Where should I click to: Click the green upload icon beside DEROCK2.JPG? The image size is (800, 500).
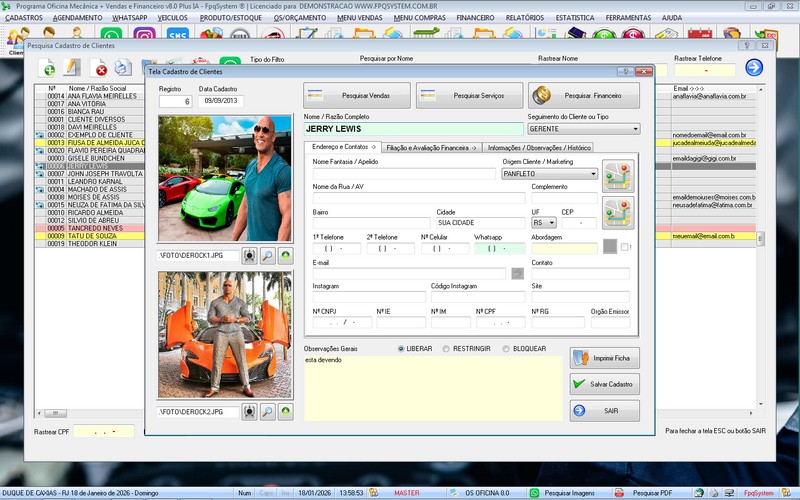pyautogui.click(x=287, y=411)
